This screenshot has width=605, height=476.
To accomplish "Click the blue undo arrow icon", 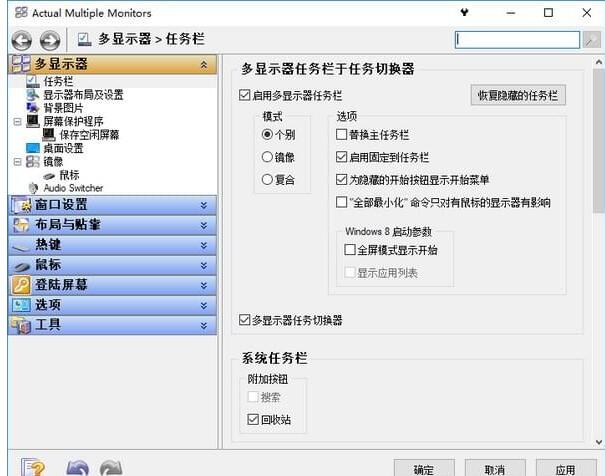I will [78, 468].
